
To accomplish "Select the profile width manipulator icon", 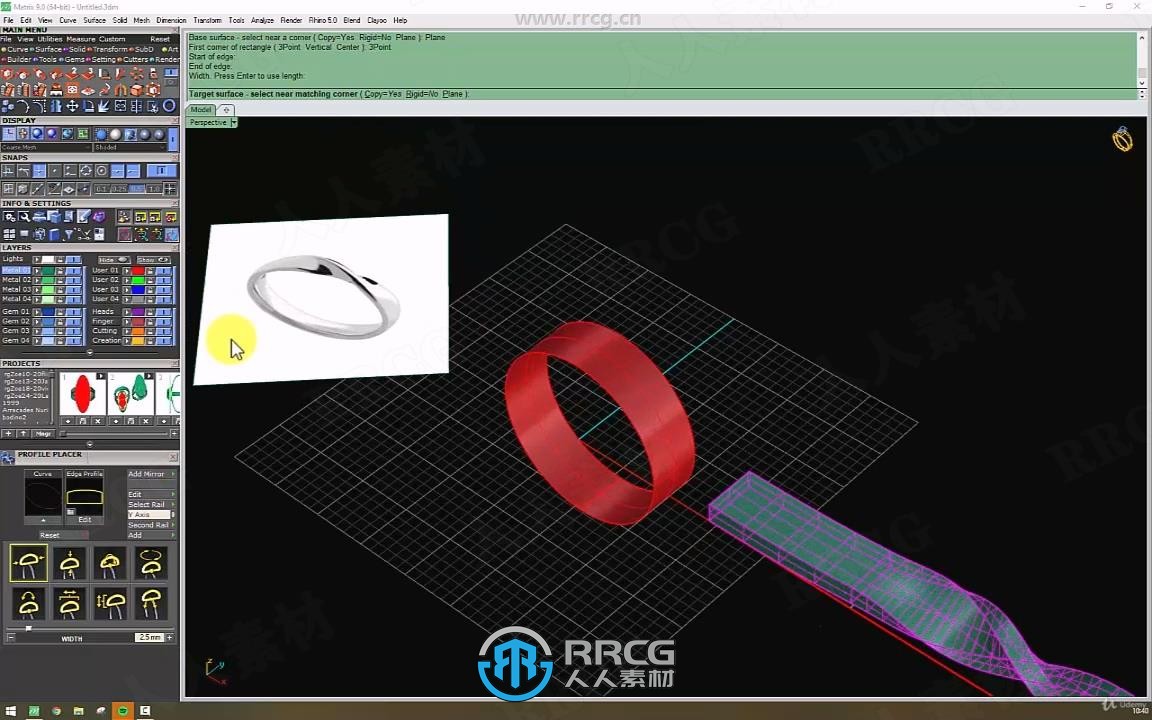I will [x=29, y=563].
